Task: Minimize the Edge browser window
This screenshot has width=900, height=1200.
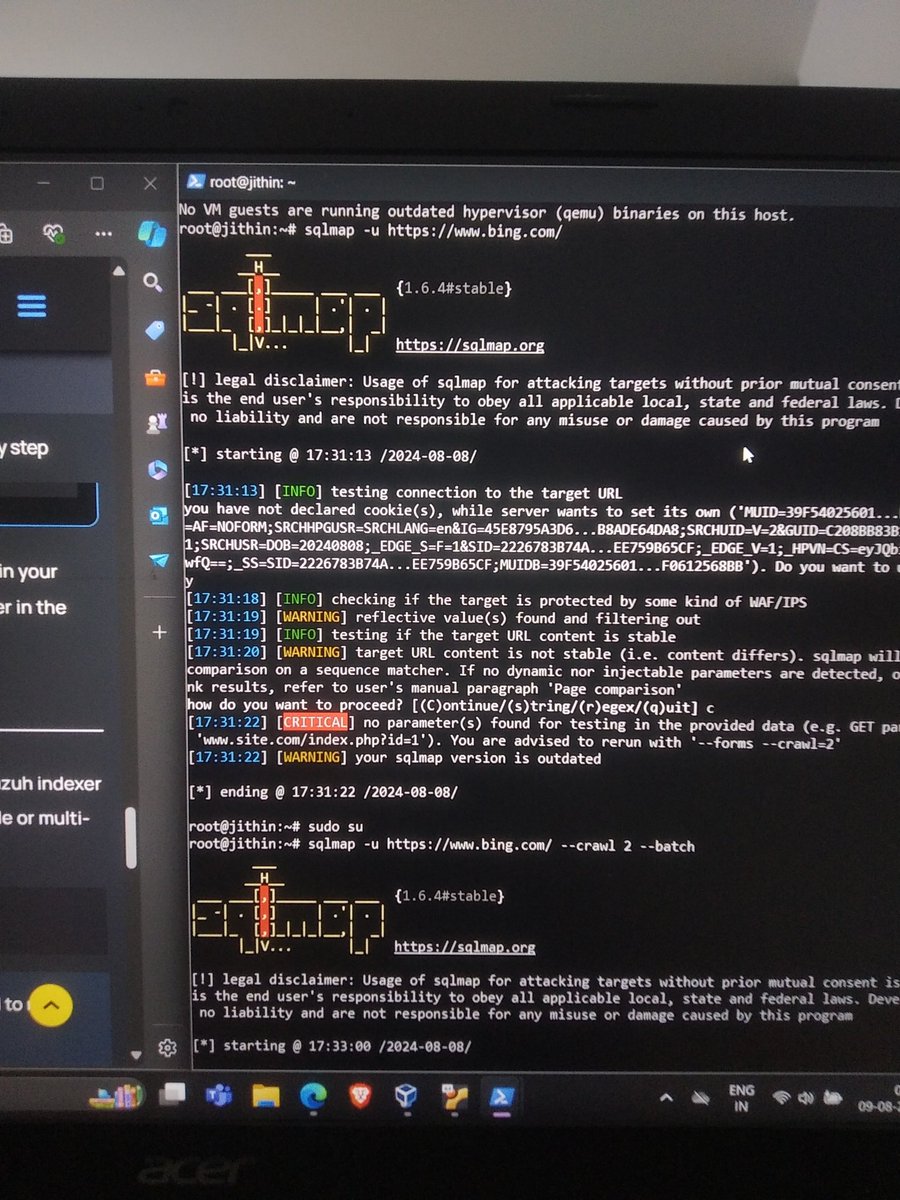Action: coord(45,185)
